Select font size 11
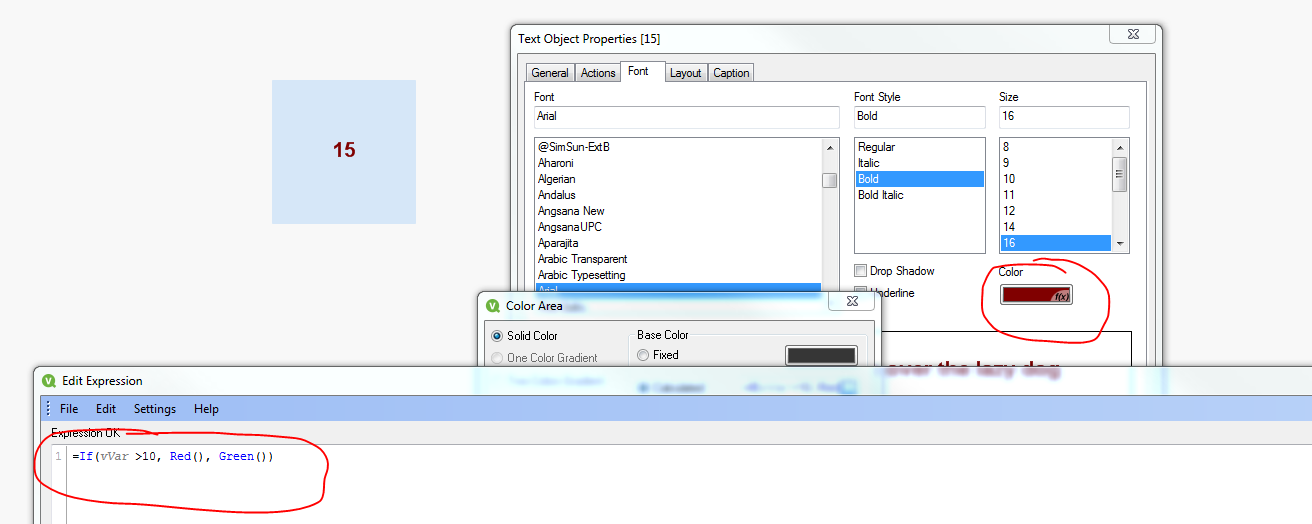 pyautogui.click(x=1055, y=195)
